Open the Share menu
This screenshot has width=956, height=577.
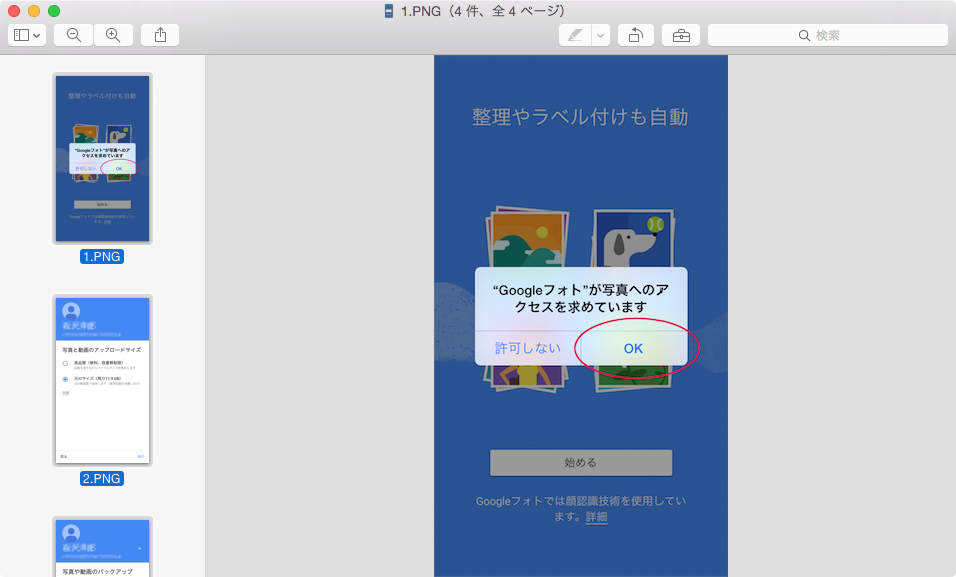click(x=160, y=35)
